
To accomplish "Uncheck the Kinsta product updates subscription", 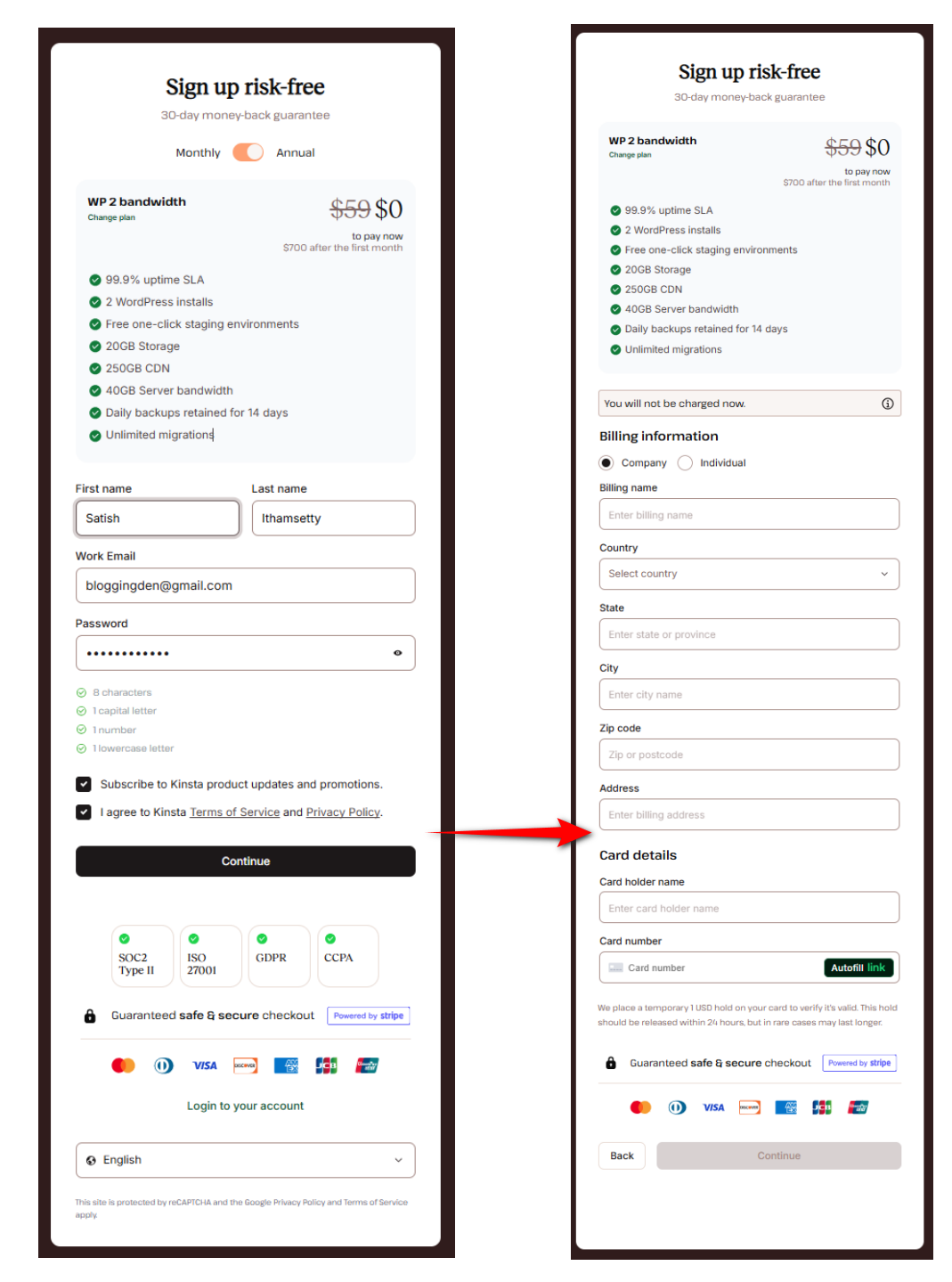I will [84, 784].
